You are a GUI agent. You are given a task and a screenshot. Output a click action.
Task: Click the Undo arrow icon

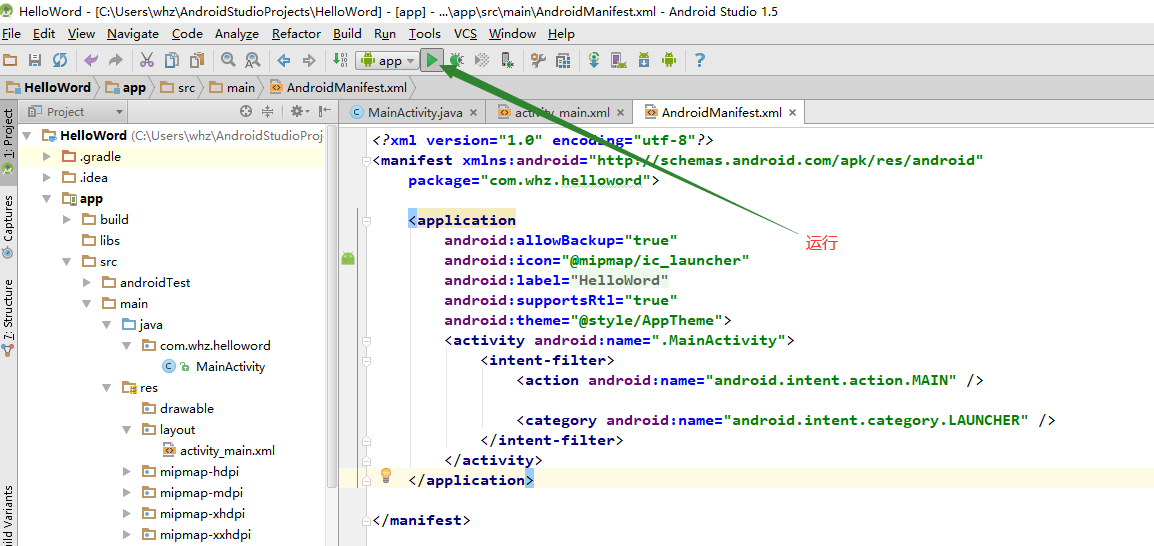coord(91,60)
